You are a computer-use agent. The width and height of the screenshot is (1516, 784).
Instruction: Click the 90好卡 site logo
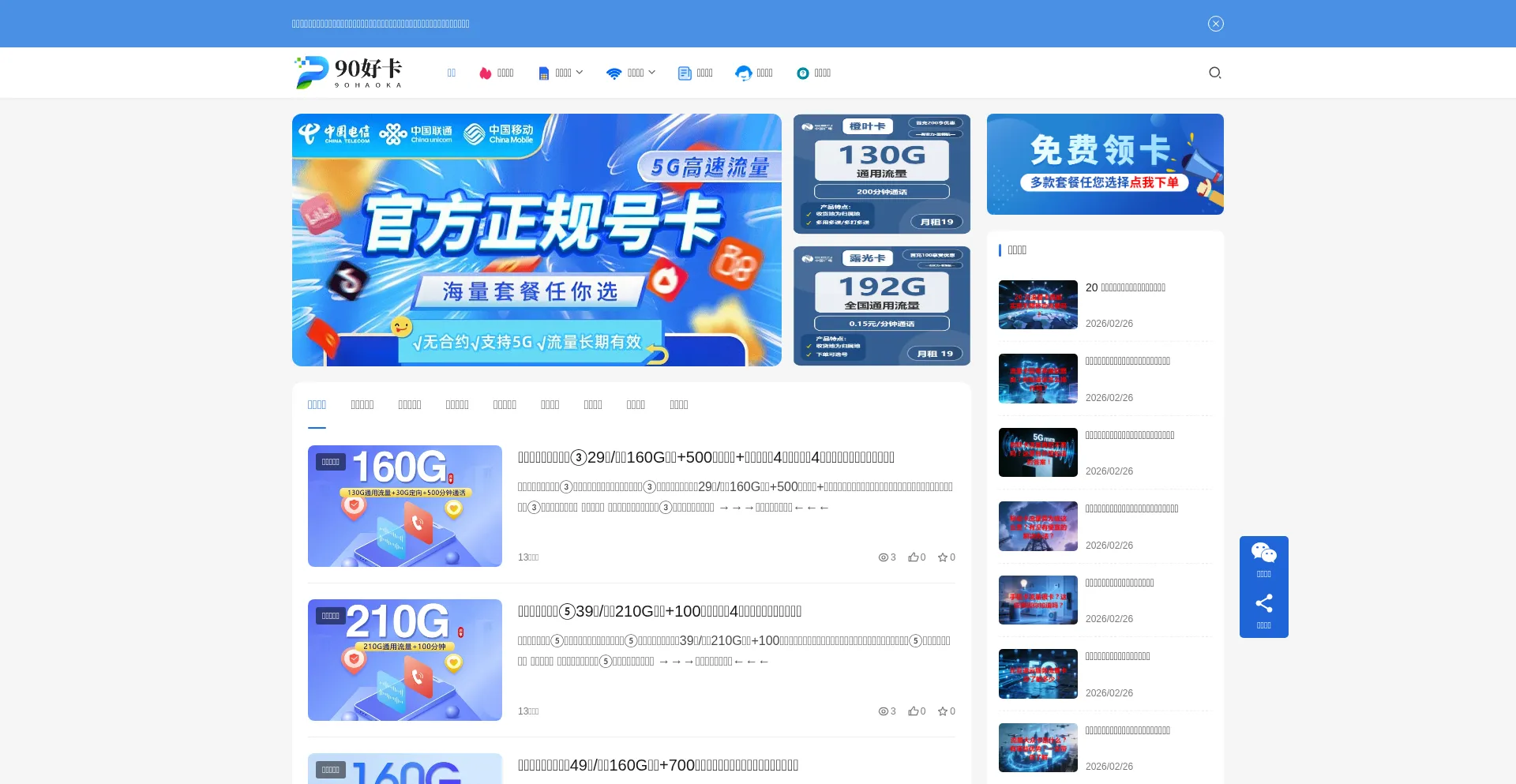[x=348, y=73]
